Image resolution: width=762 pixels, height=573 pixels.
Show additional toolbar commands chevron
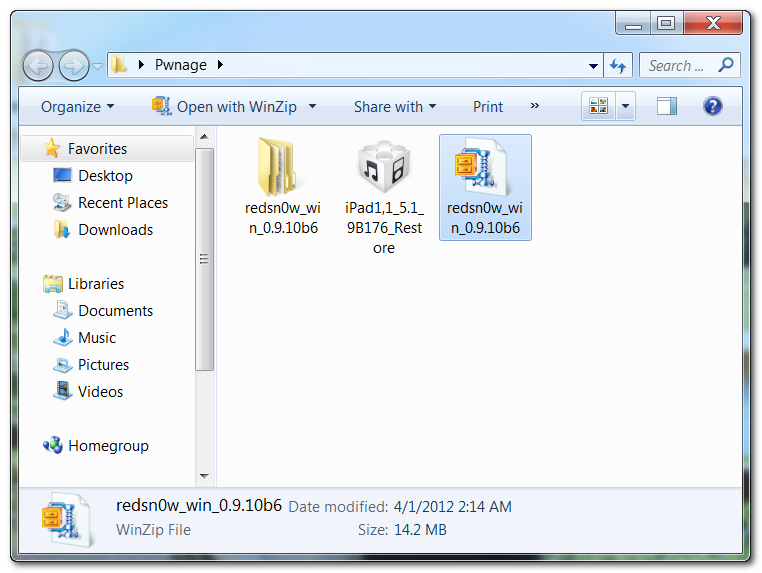pos(535,105)
